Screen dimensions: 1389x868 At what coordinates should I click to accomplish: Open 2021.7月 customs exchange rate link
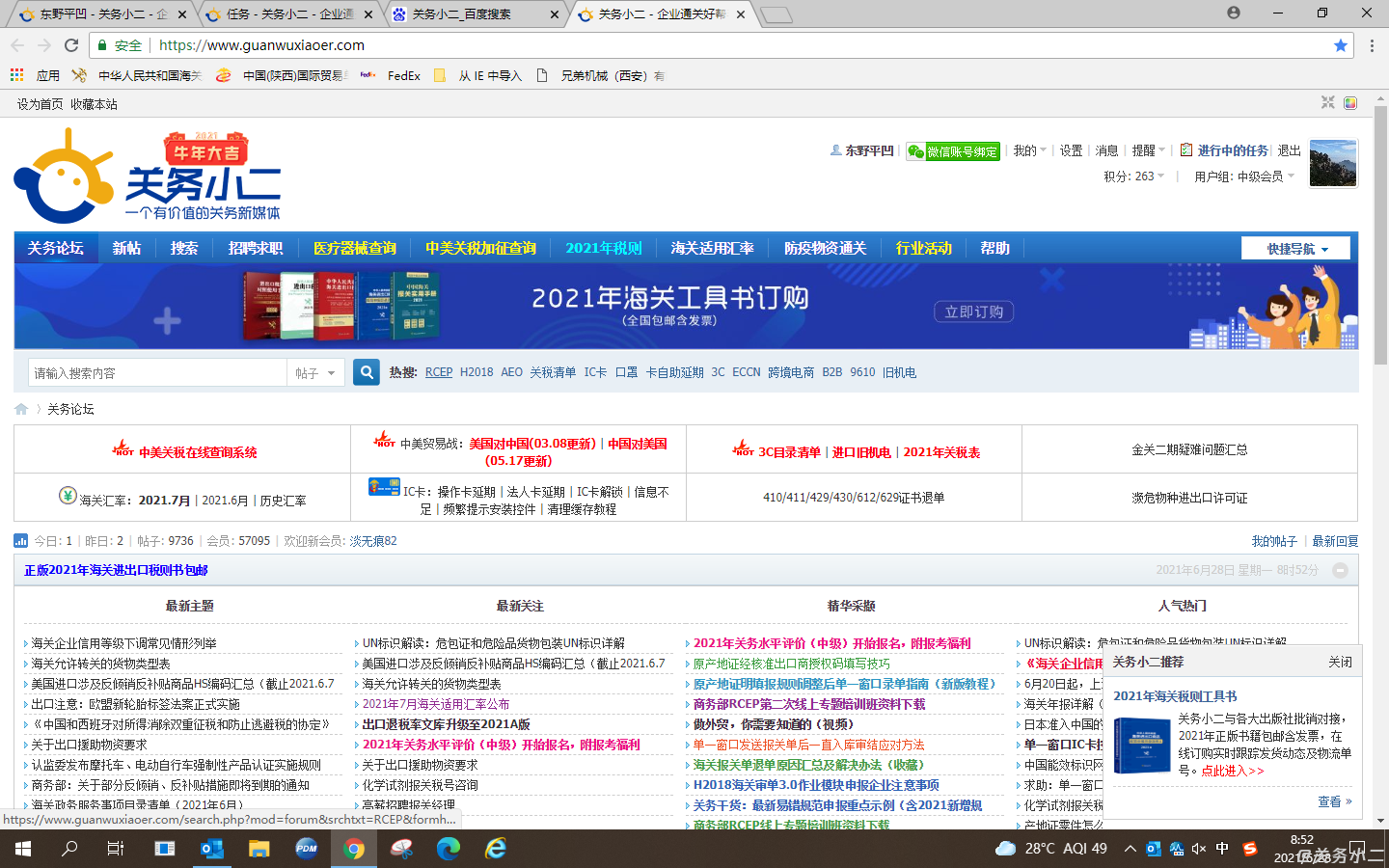click(164, 501)
